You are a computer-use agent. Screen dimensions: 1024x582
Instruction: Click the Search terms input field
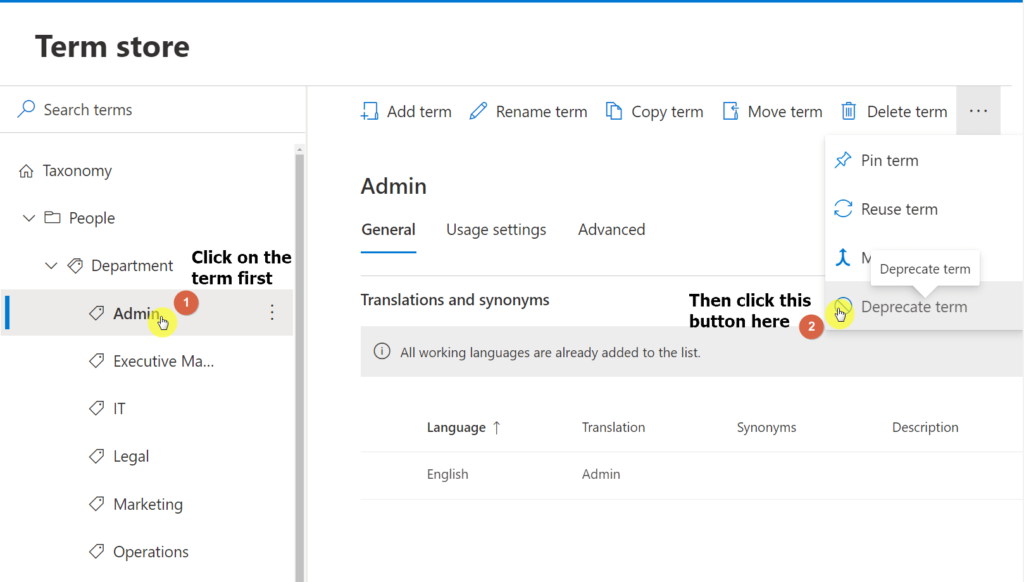[153, 110]
